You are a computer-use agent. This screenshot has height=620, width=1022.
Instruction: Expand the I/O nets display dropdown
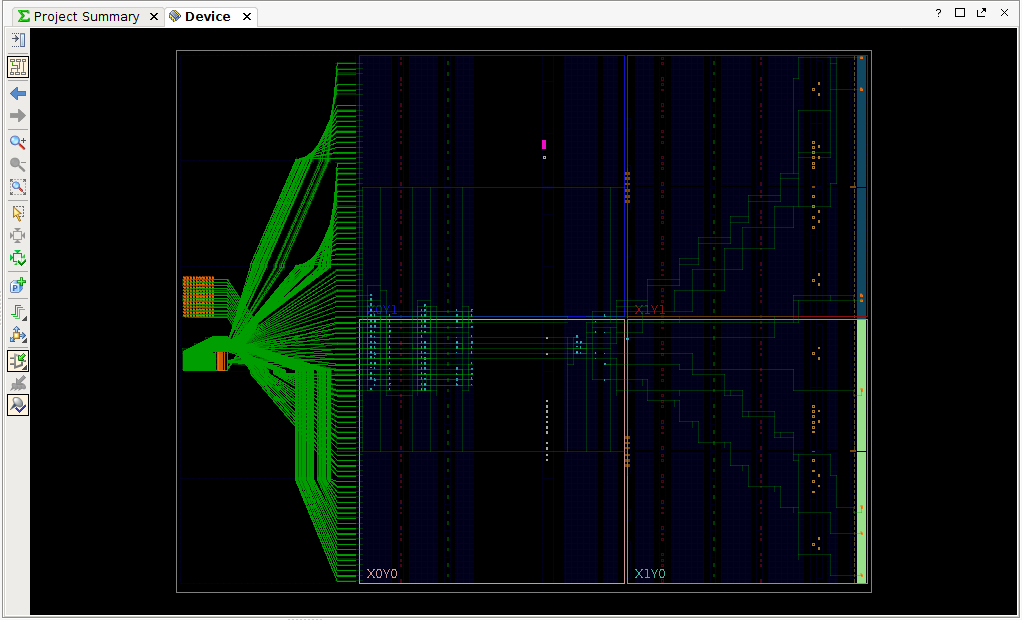pyautogui.click(x=18, y=335)
